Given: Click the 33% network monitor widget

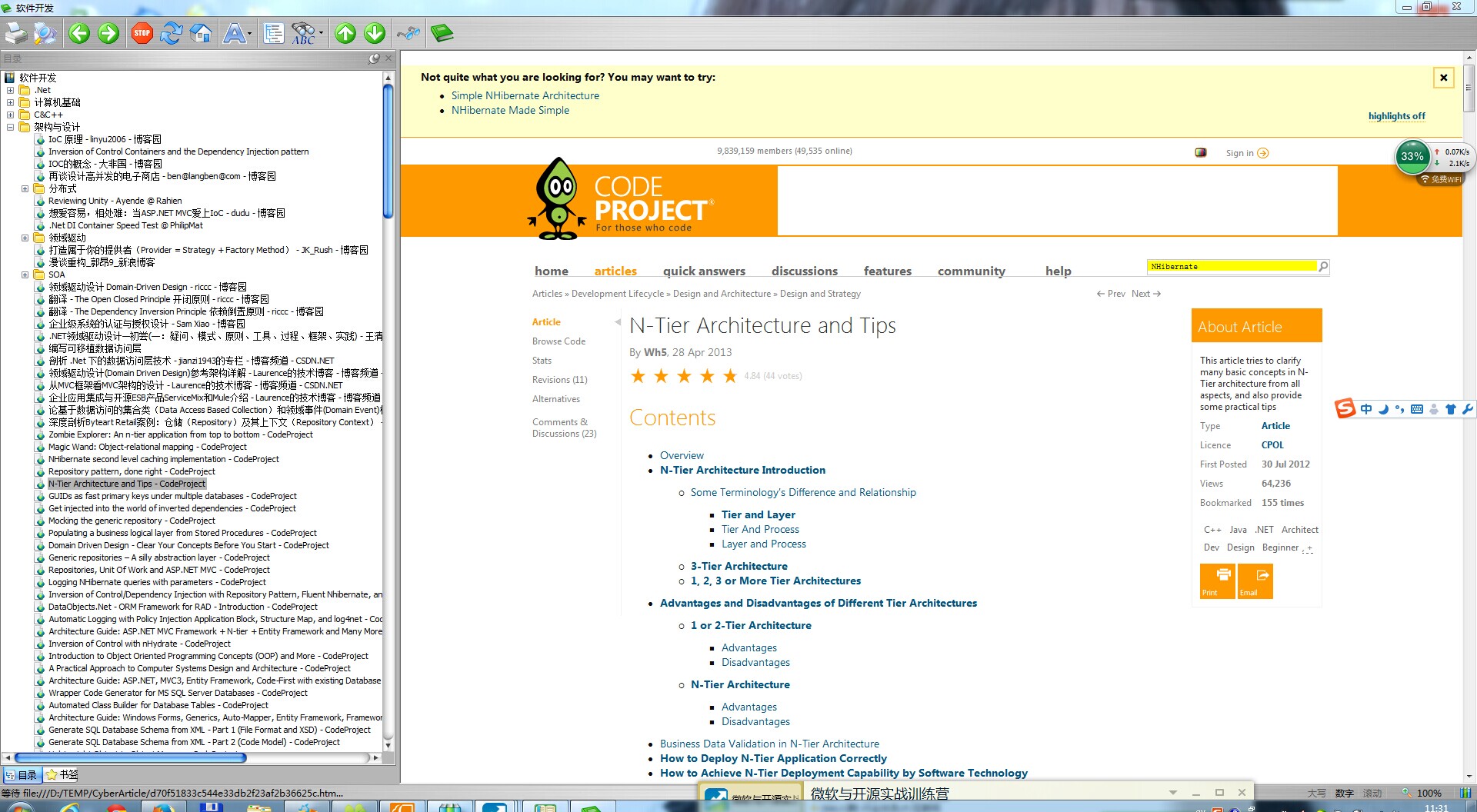Looking at the screenshot, I should (x=1412, y=156).
